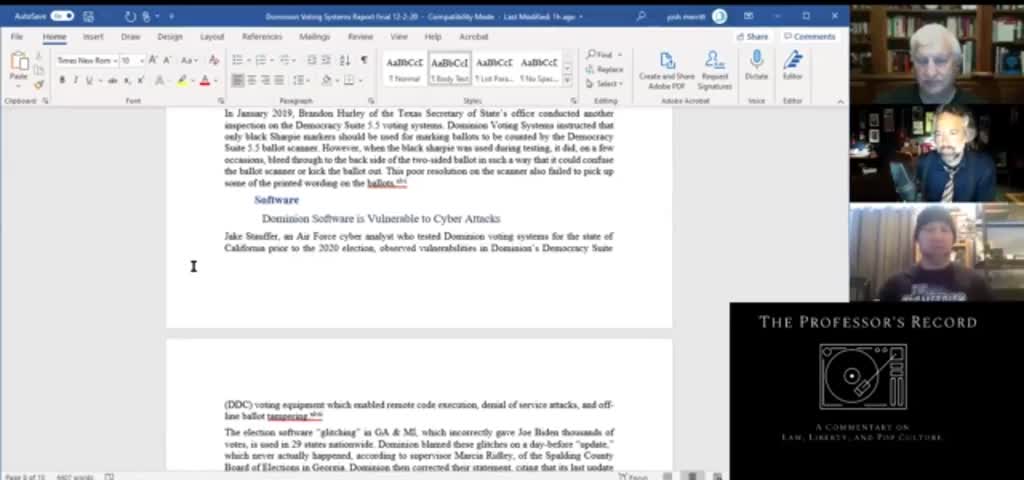Click the Share button

(752, 37)
